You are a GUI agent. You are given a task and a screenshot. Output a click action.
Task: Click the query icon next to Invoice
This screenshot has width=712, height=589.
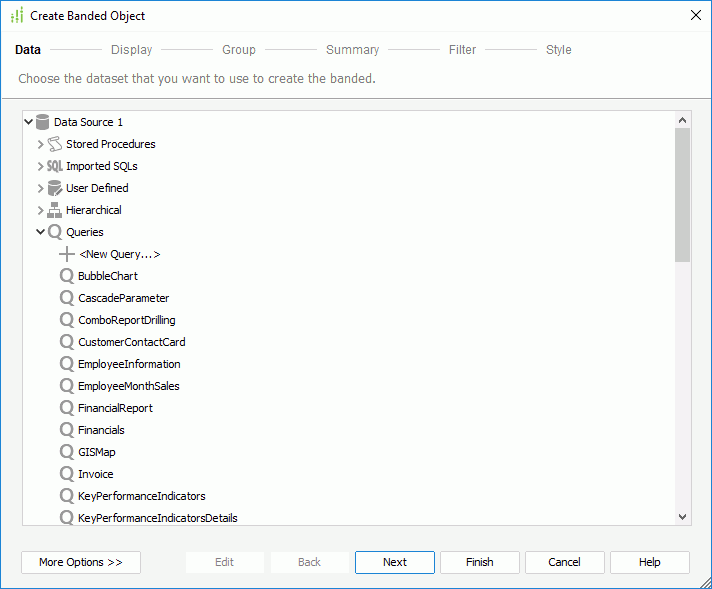(x=67, y=474)
